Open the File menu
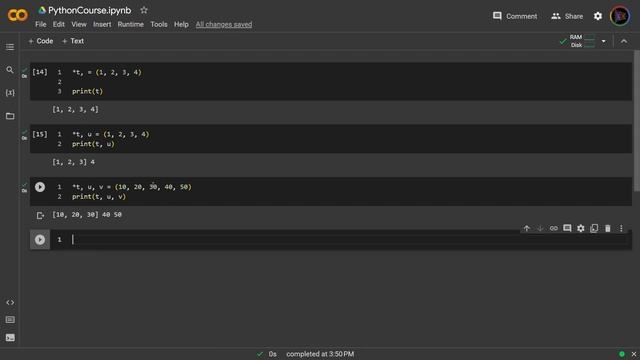 (x=41, y=24)
